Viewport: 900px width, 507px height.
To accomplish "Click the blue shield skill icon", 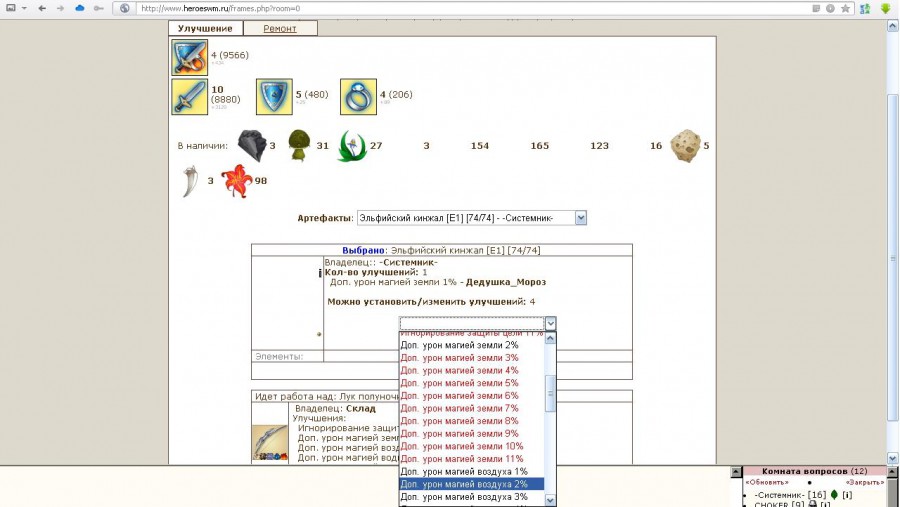I will [274, 96].
